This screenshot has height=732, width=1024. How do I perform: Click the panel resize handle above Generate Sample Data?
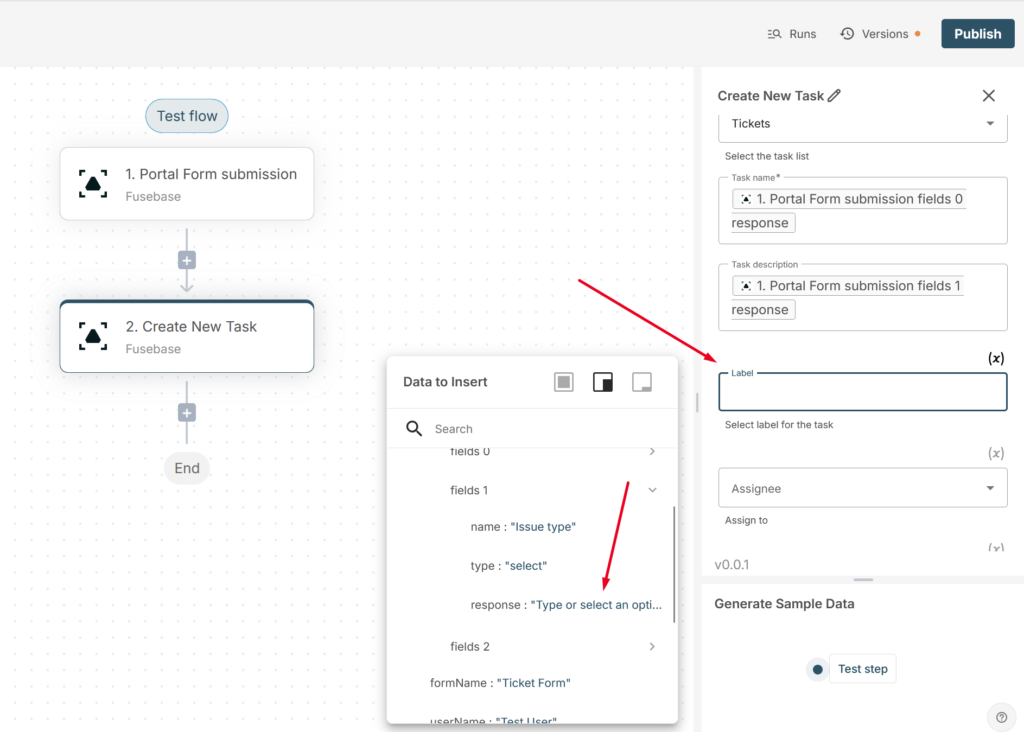(x=863, y=580)
